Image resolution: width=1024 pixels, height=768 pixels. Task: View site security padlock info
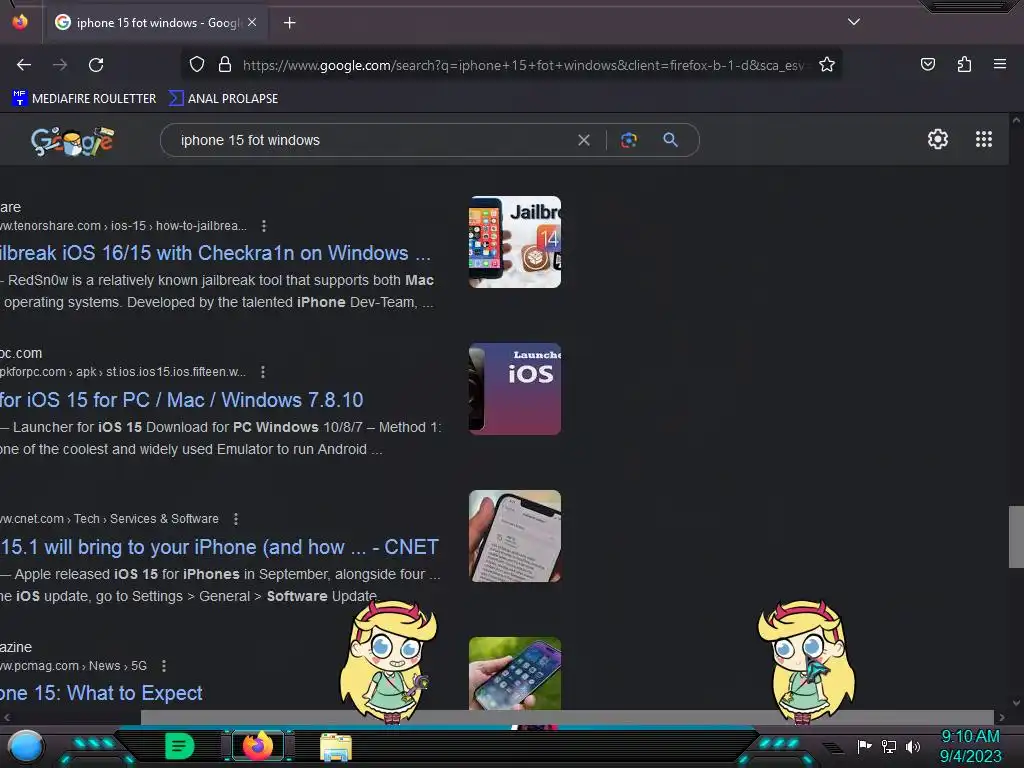[225, 64]
